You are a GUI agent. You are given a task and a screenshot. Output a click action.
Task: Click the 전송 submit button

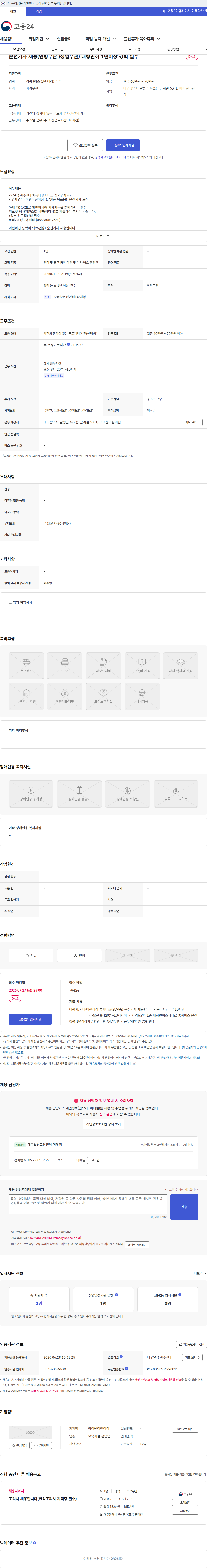(184, 1207)
